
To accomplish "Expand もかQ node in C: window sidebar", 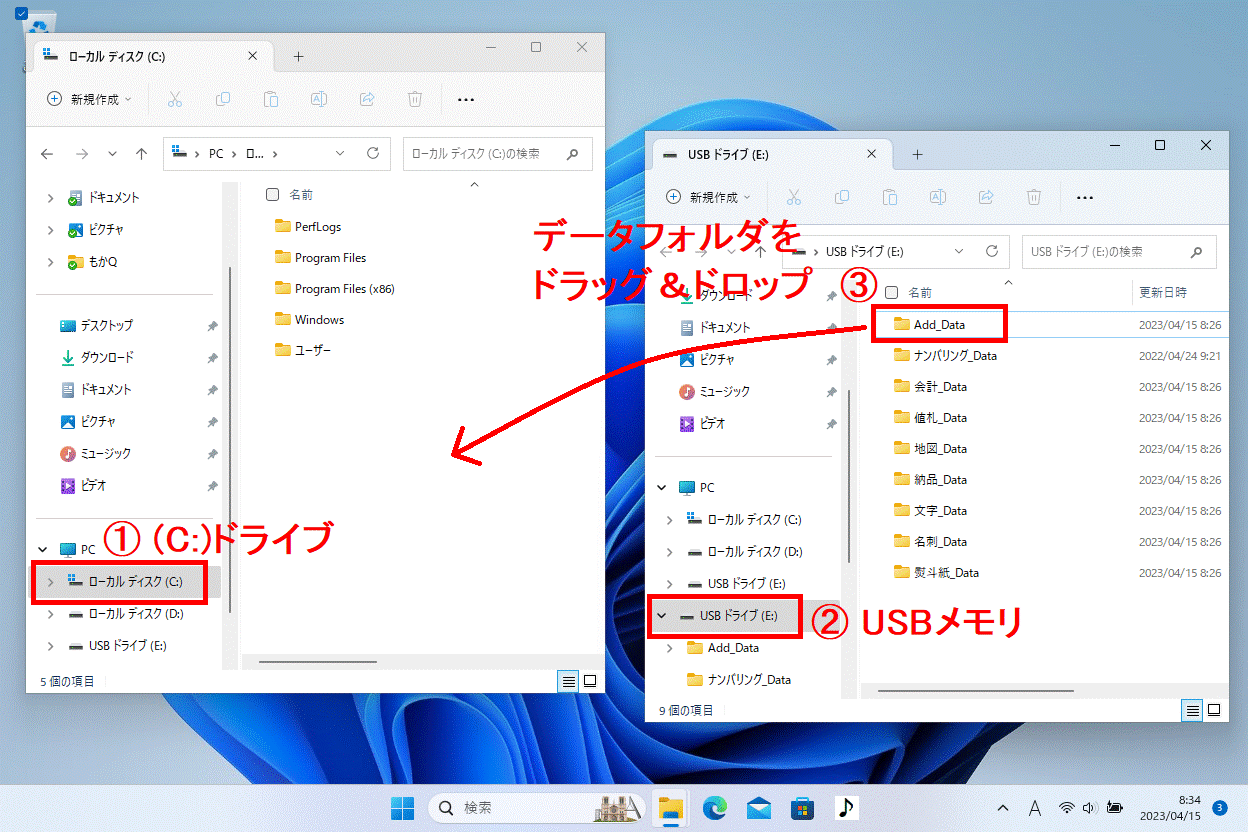I will [50, 262].
